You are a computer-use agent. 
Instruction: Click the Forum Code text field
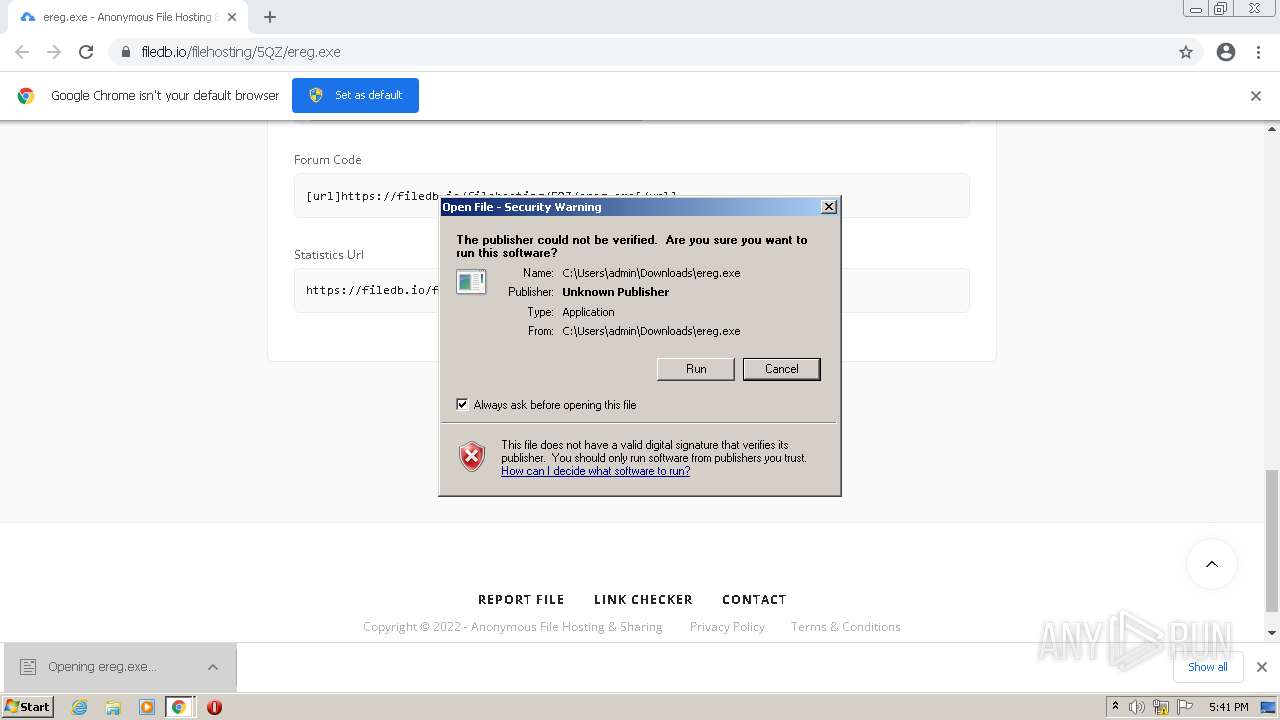coord(631,195)
